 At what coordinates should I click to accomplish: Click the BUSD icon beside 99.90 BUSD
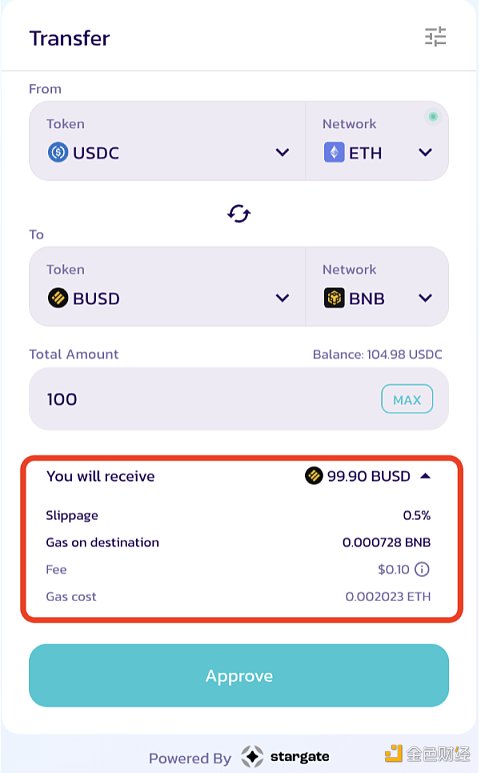(x=313, y=476)
